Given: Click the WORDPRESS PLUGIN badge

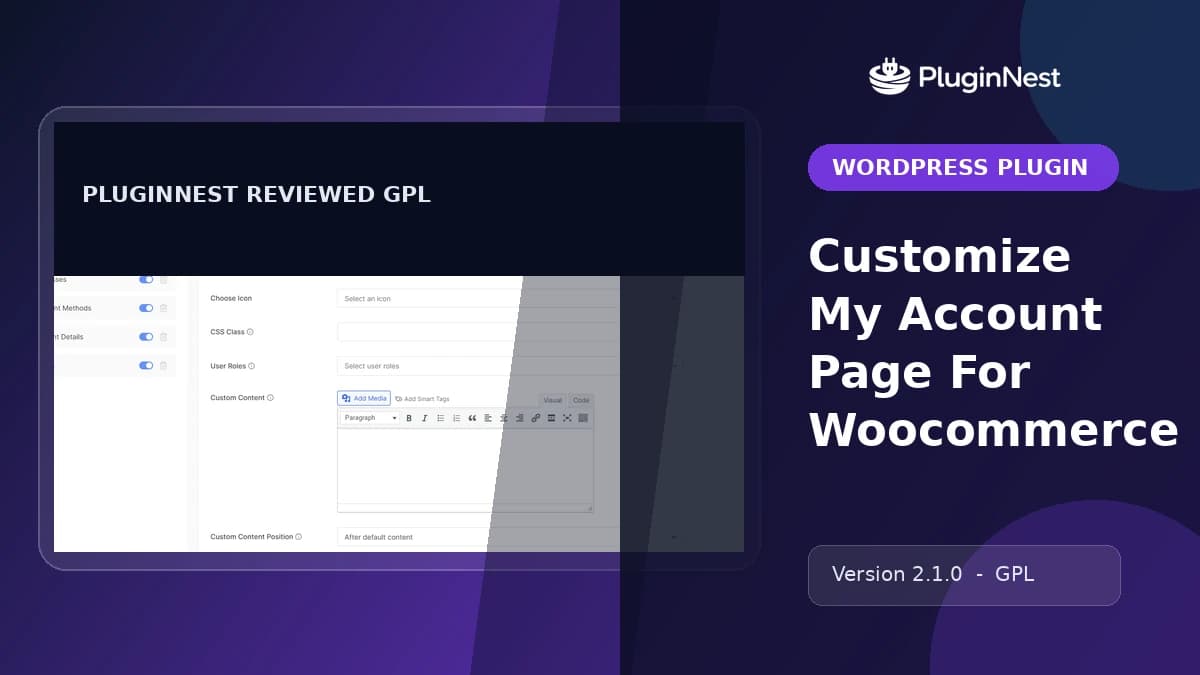Looking at the screenshot, I should point(963,167).
